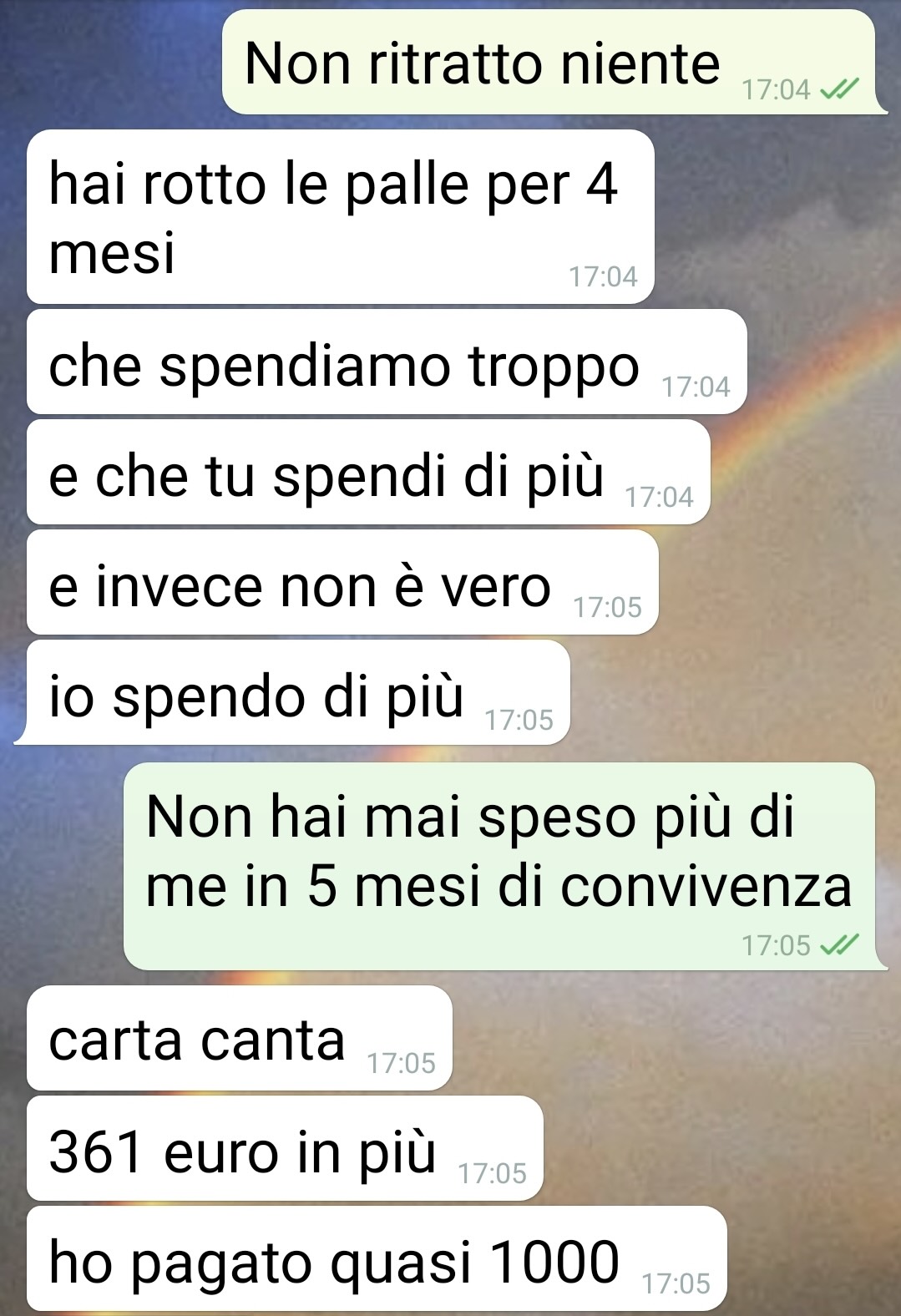Tap the 17:05 timestamp beside 'carta canta'
This screenshot has width=901, height=1316.
[x=402, y=1063]
